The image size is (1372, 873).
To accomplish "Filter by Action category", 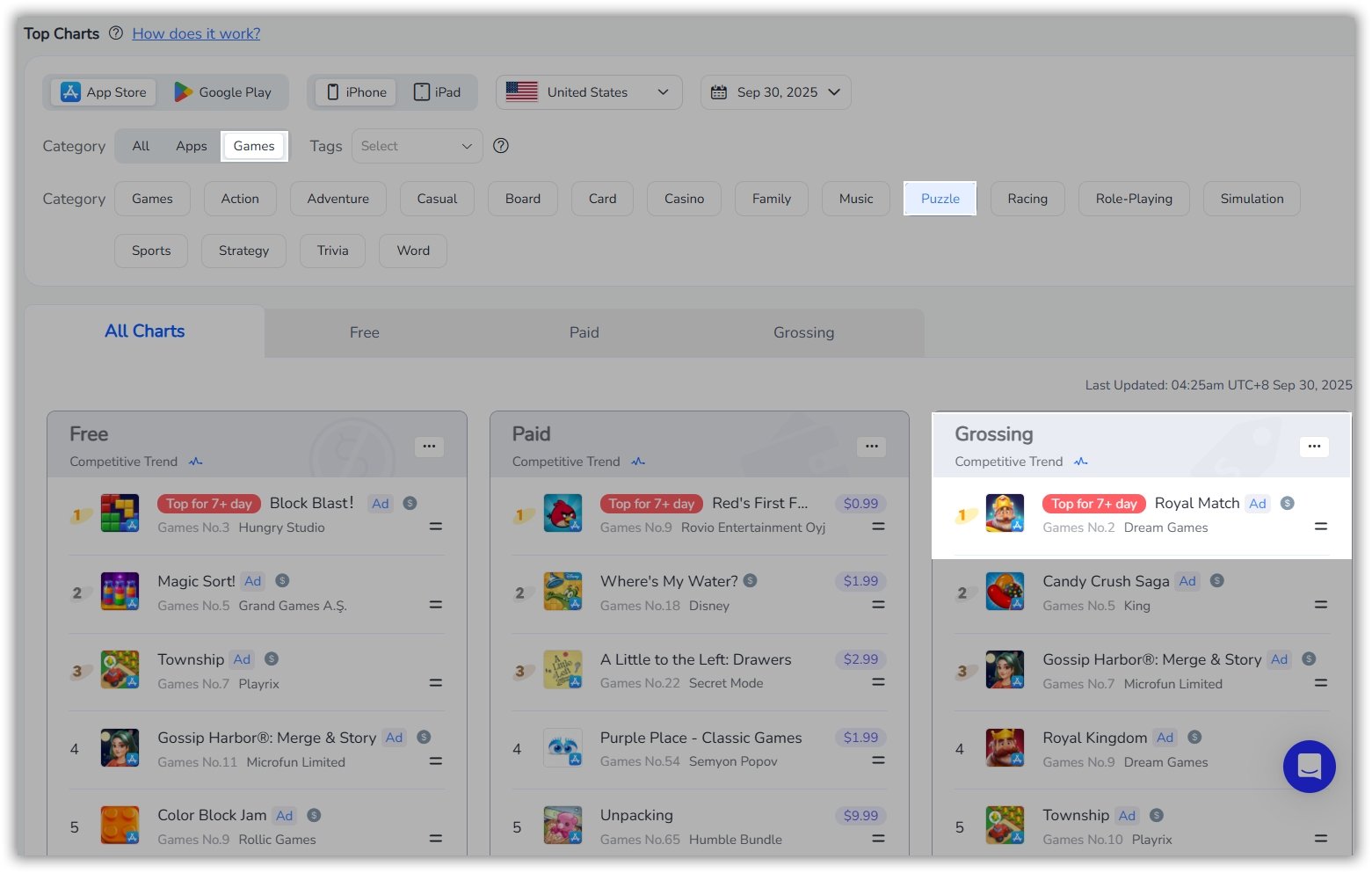I will (240, 199).
